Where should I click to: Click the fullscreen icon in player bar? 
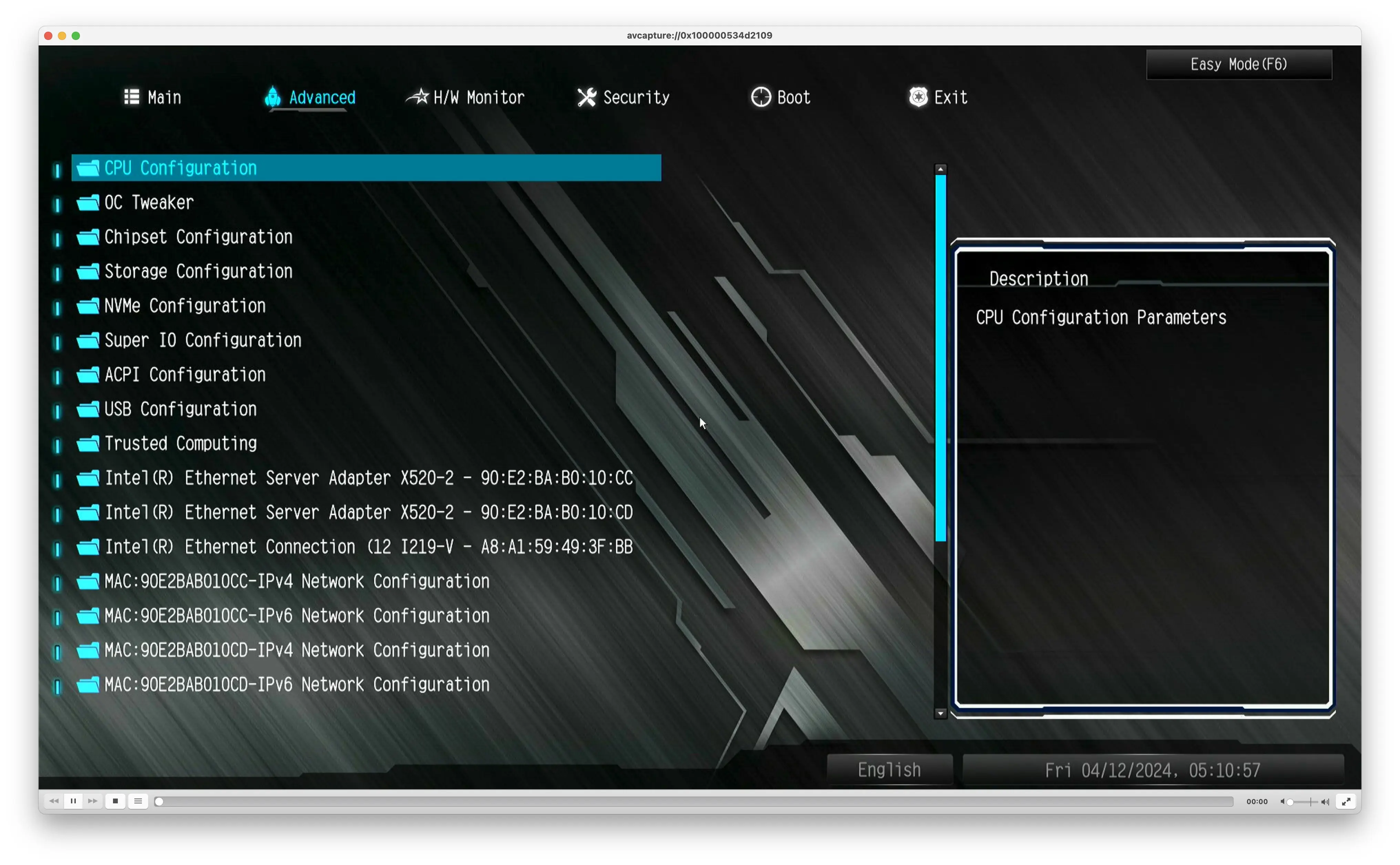(1346, 802)
